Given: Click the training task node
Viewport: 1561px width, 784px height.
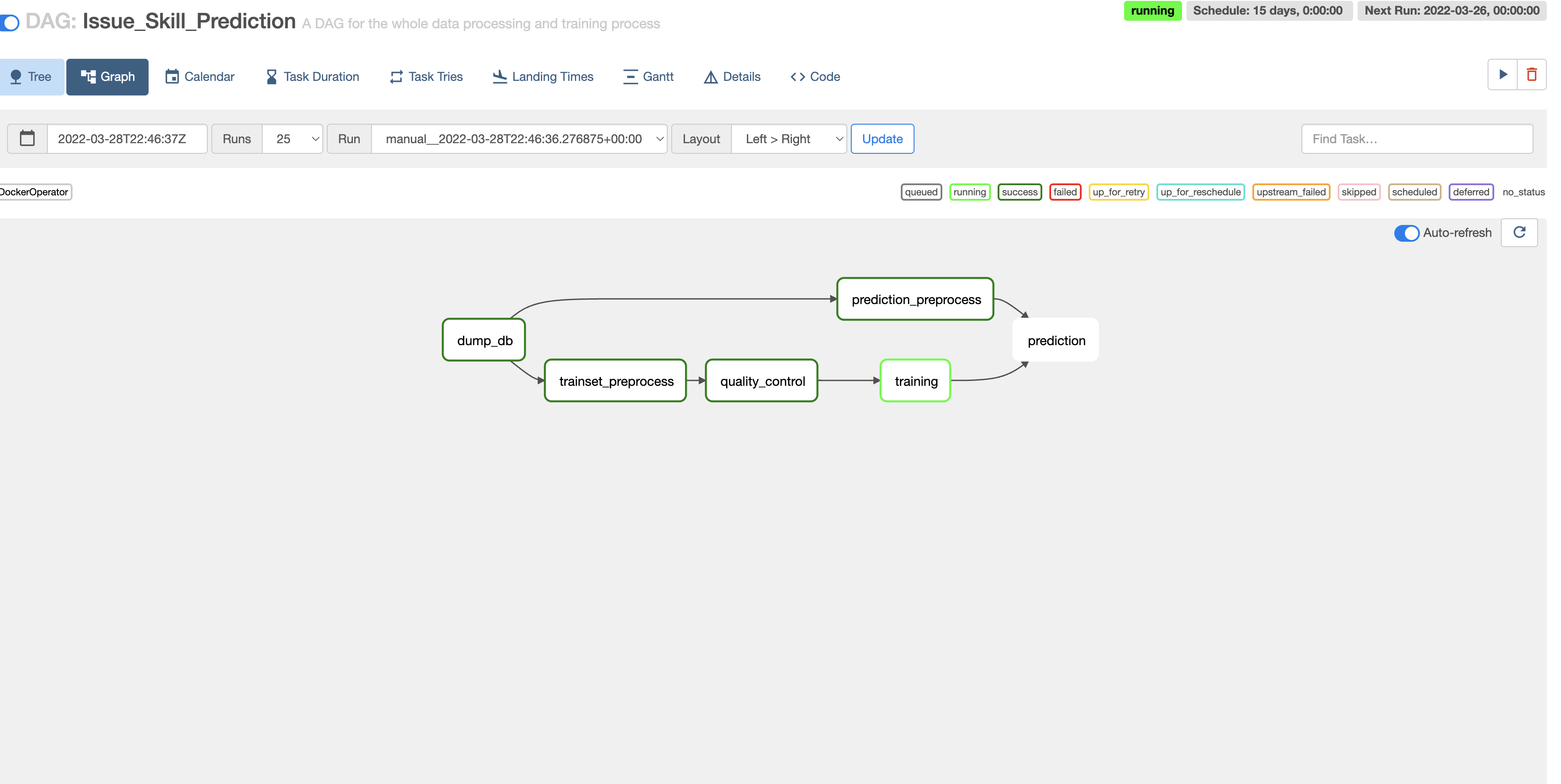Looking at the screenshot, I should click(915, 381).
